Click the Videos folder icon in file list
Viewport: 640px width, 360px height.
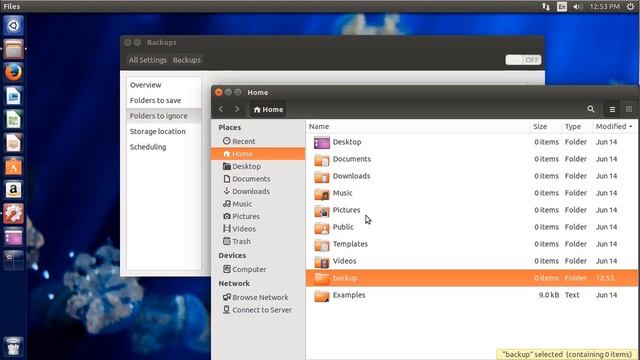322,262
